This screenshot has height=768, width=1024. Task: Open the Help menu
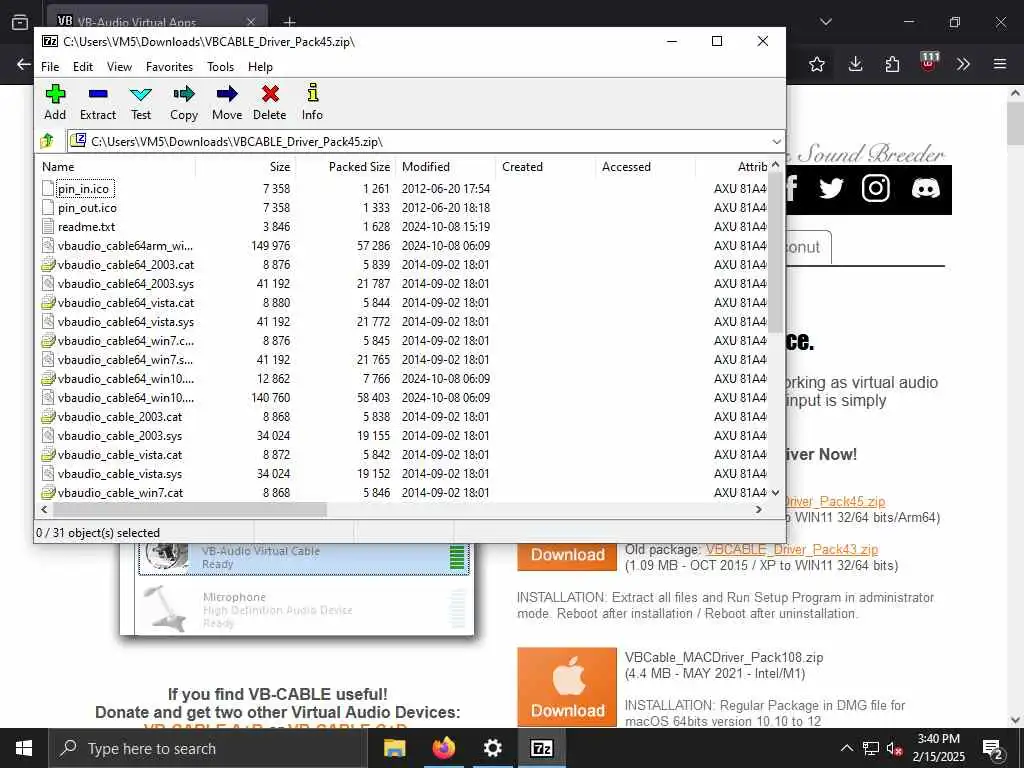pos(260,67)
